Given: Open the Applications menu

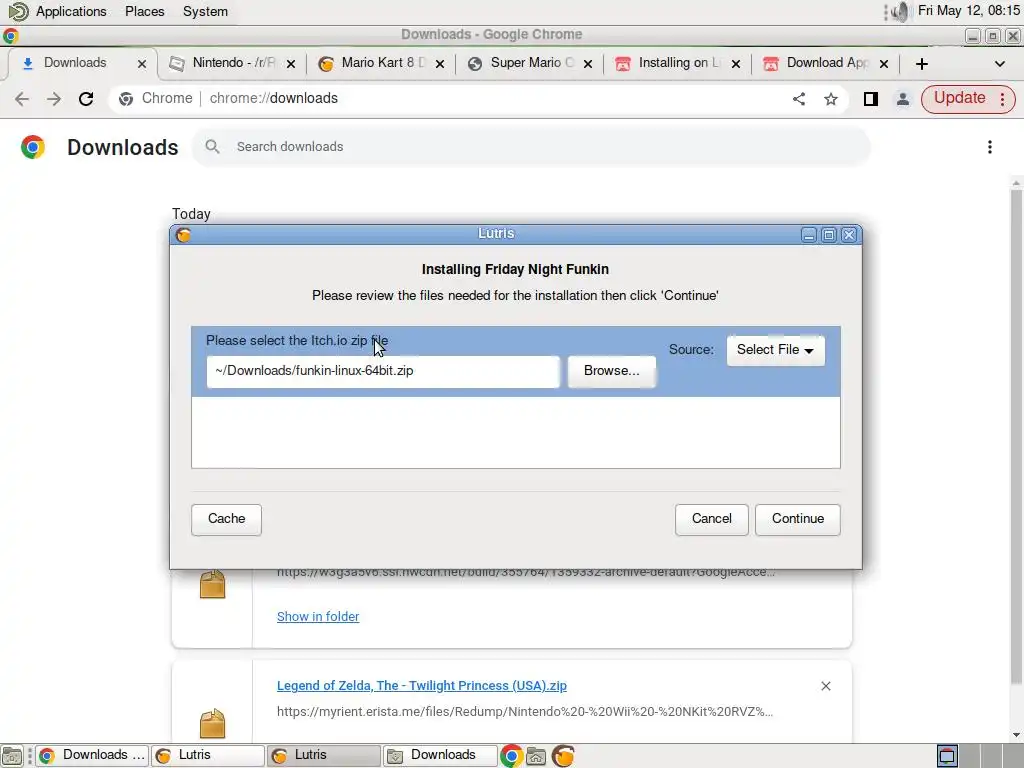Looking at the screenshot, I should pos(71,12).
